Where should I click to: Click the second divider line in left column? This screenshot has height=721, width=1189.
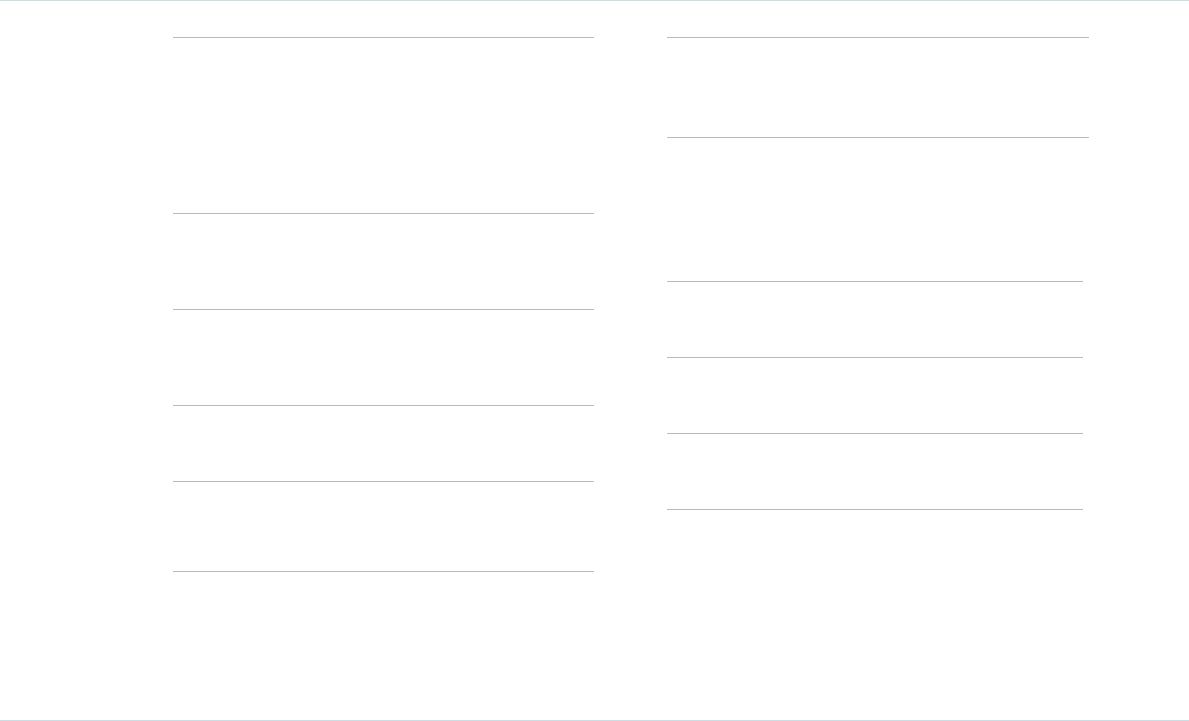coord(383,213)
